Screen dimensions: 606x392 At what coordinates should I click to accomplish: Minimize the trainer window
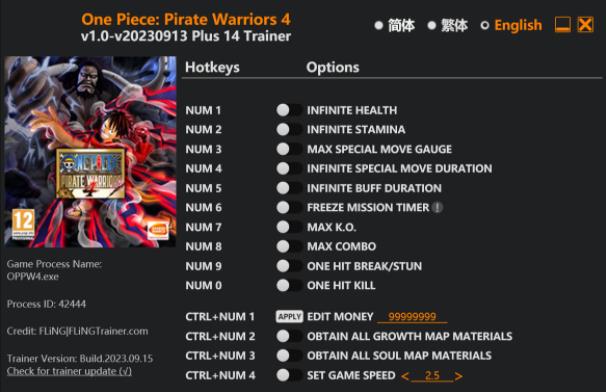562,25
